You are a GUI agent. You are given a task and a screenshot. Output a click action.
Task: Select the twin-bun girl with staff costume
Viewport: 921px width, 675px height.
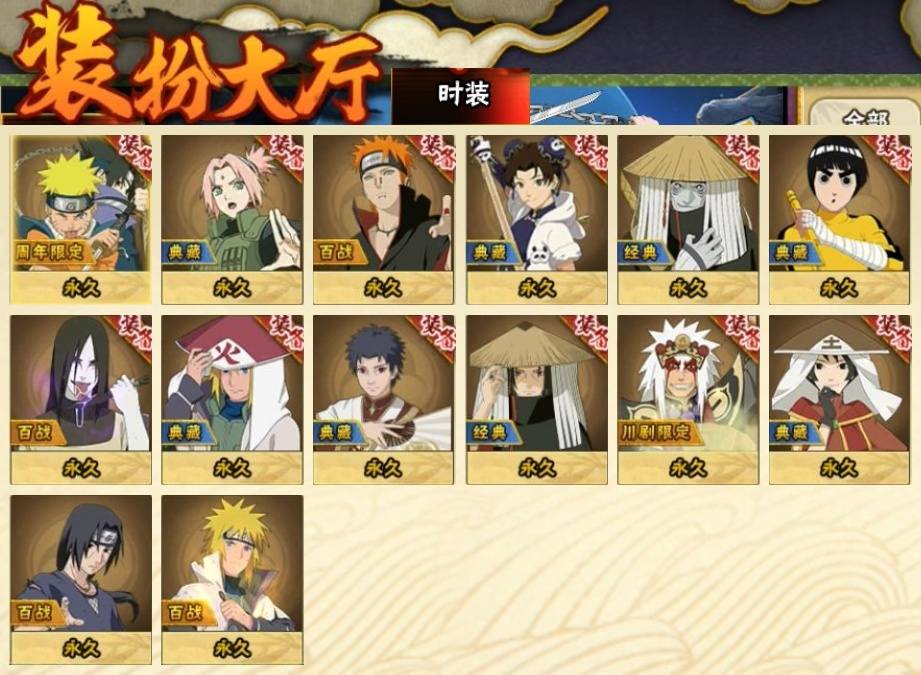537,220
